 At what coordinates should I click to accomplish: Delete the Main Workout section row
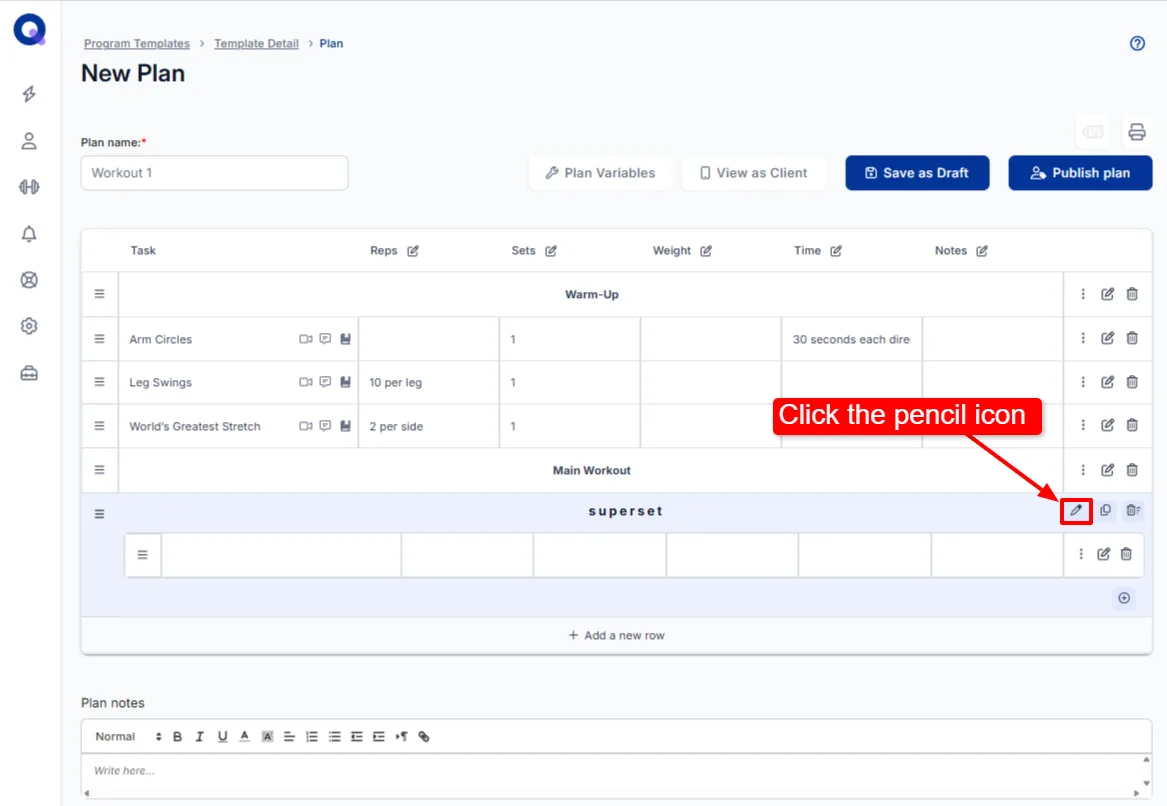(1132, 470)
